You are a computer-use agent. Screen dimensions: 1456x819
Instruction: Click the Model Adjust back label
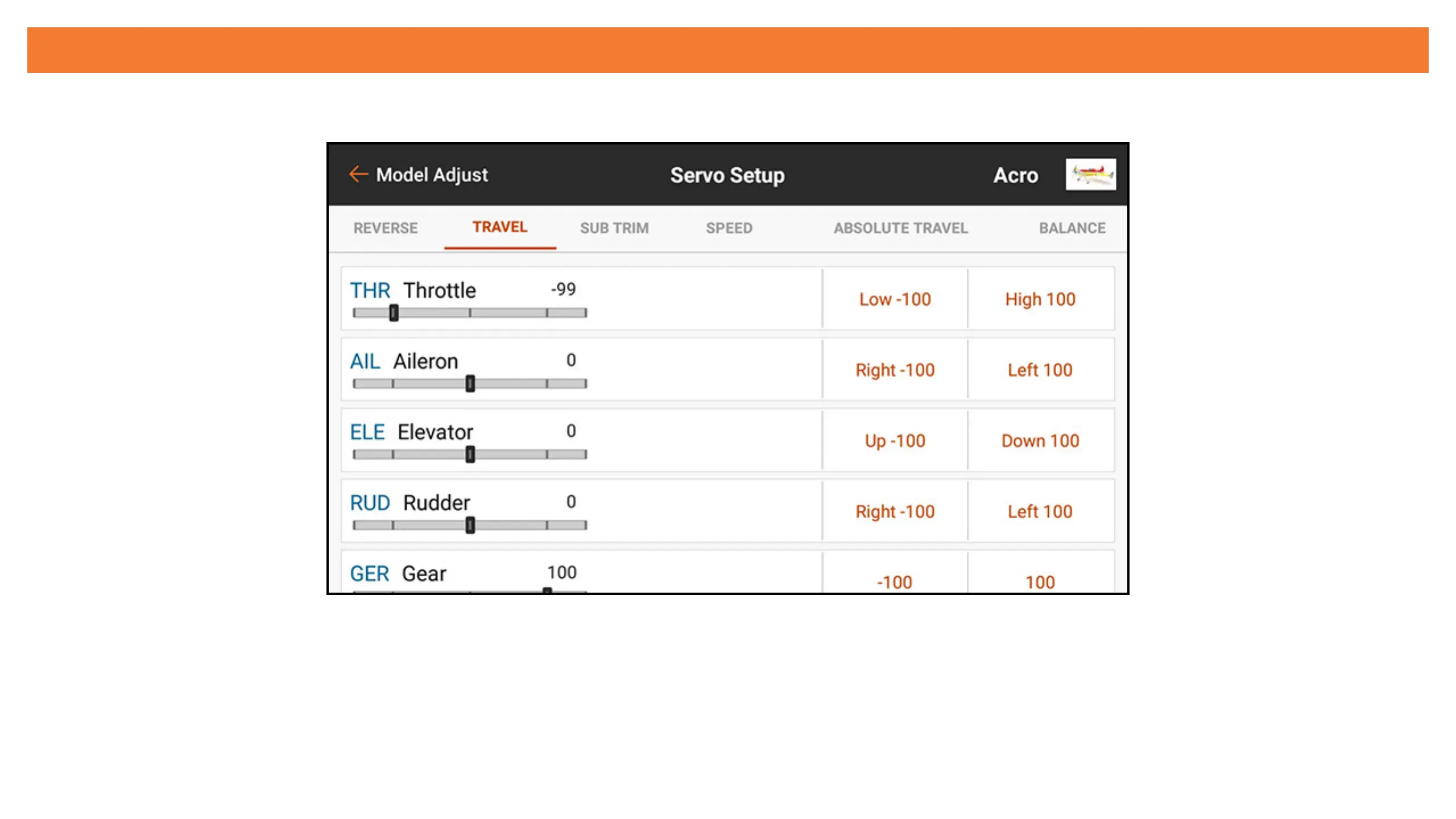432,175
